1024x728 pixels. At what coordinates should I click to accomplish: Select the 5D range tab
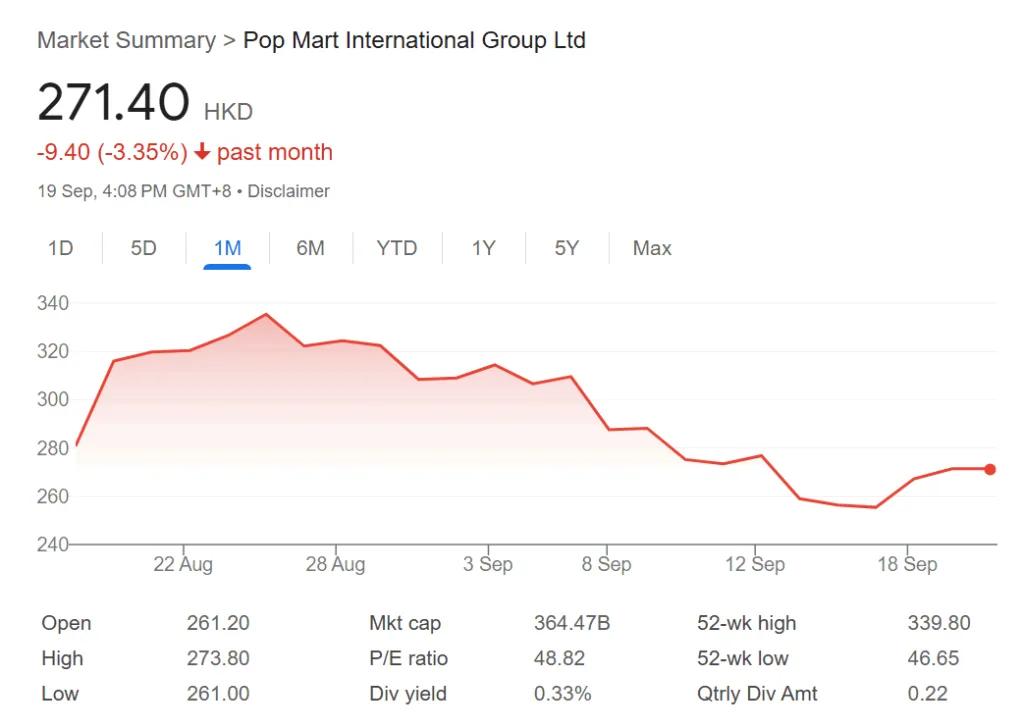(144, 248)
